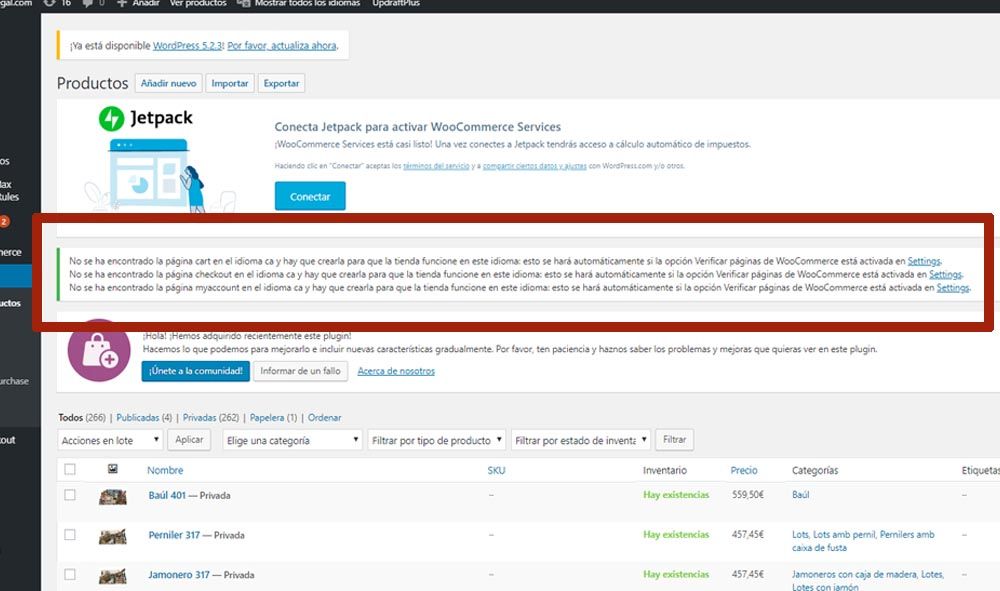Sort by Nombre column header
The image size is (1000, 591).
[x=165, y=470]
